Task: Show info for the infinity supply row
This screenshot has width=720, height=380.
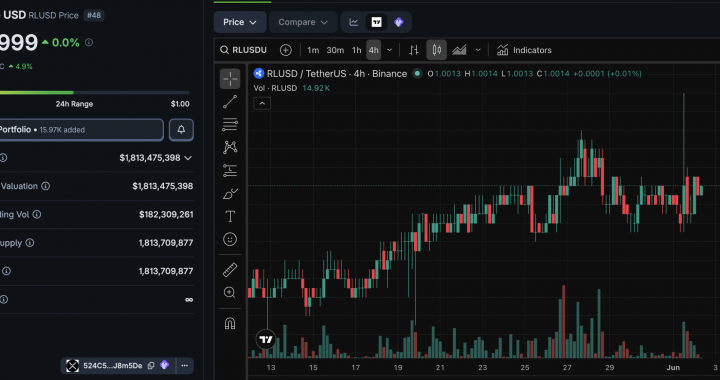Action: [4, 300]
